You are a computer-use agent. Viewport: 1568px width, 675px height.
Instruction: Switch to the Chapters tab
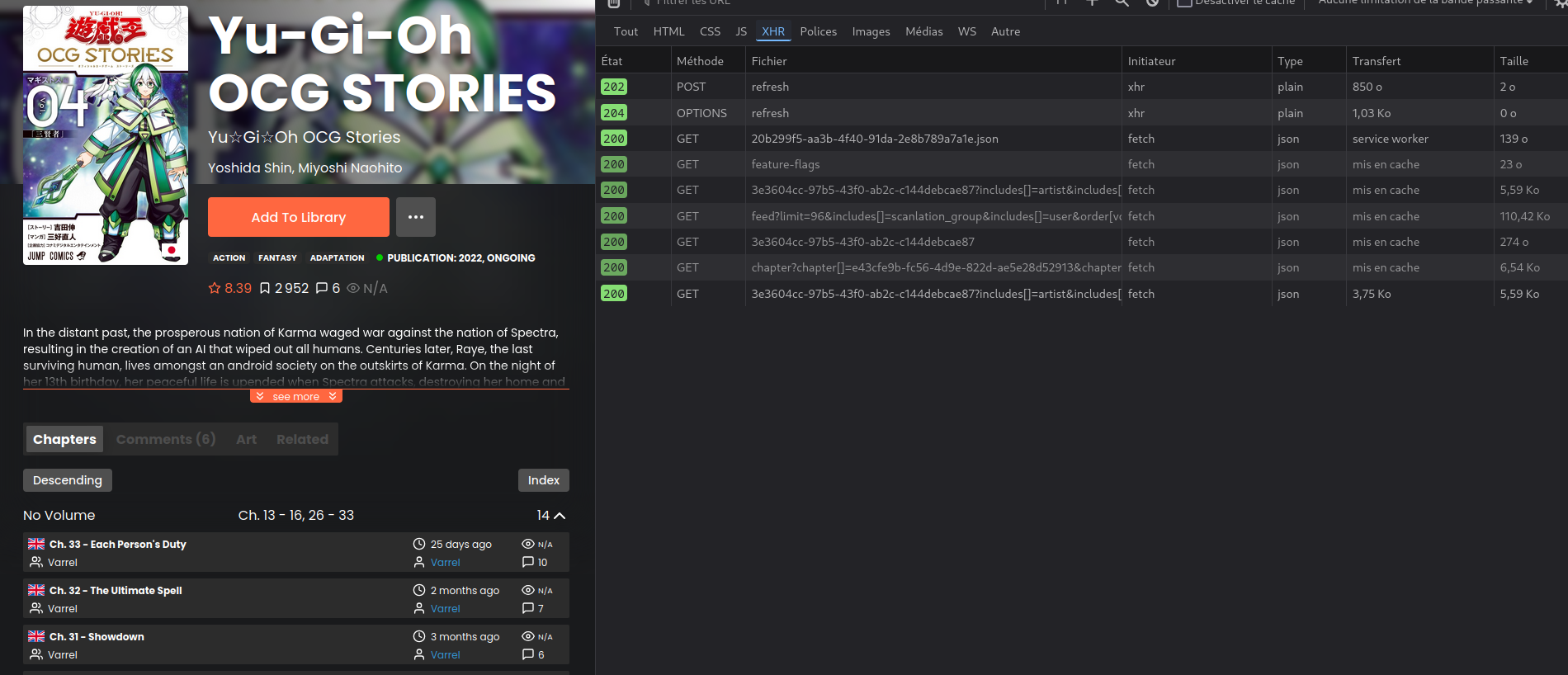point(64,439)
